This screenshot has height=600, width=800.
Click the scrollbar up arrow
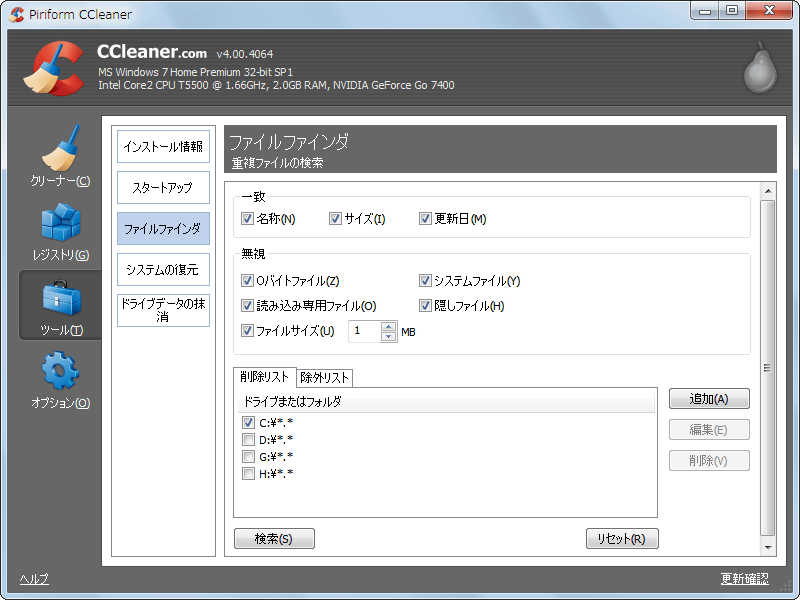(x=768, y=191)
